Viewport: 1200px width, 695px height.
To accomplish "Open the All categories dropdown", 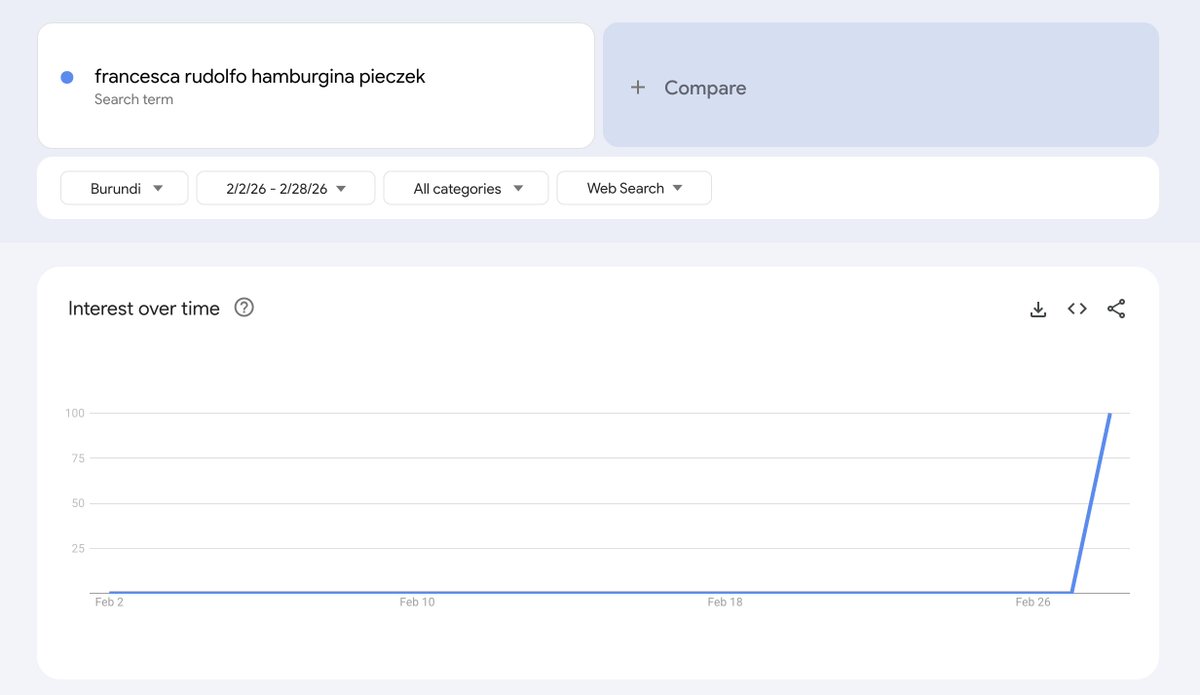I will 466,188.
